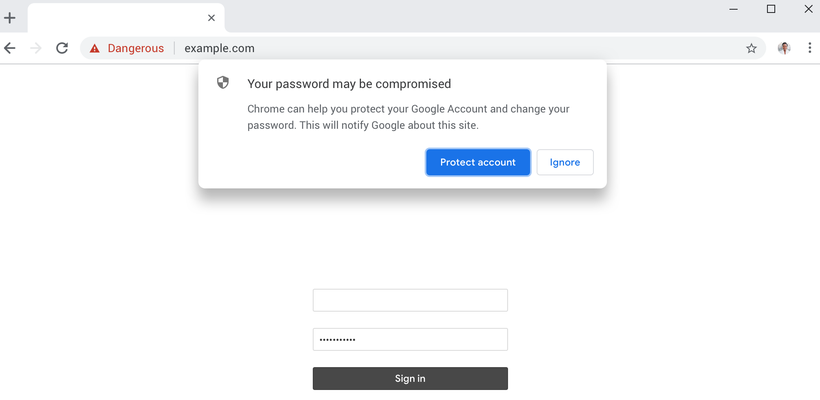Reload the page

(62, 49)
